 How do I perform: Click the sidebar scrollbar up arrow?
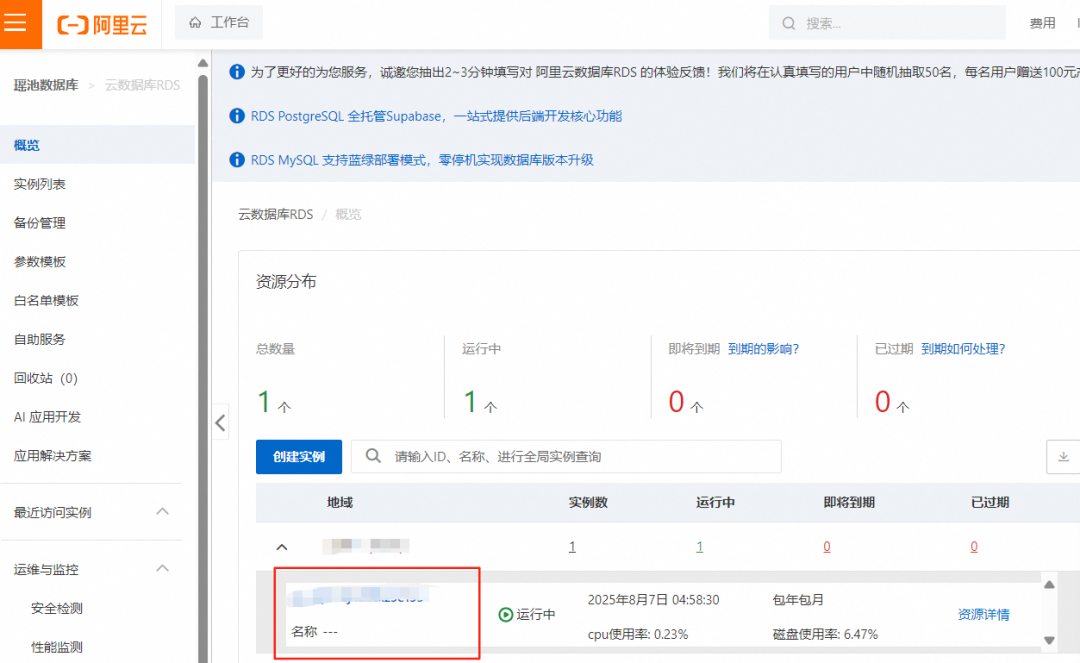pyautogui.click(x=202, y=63)
